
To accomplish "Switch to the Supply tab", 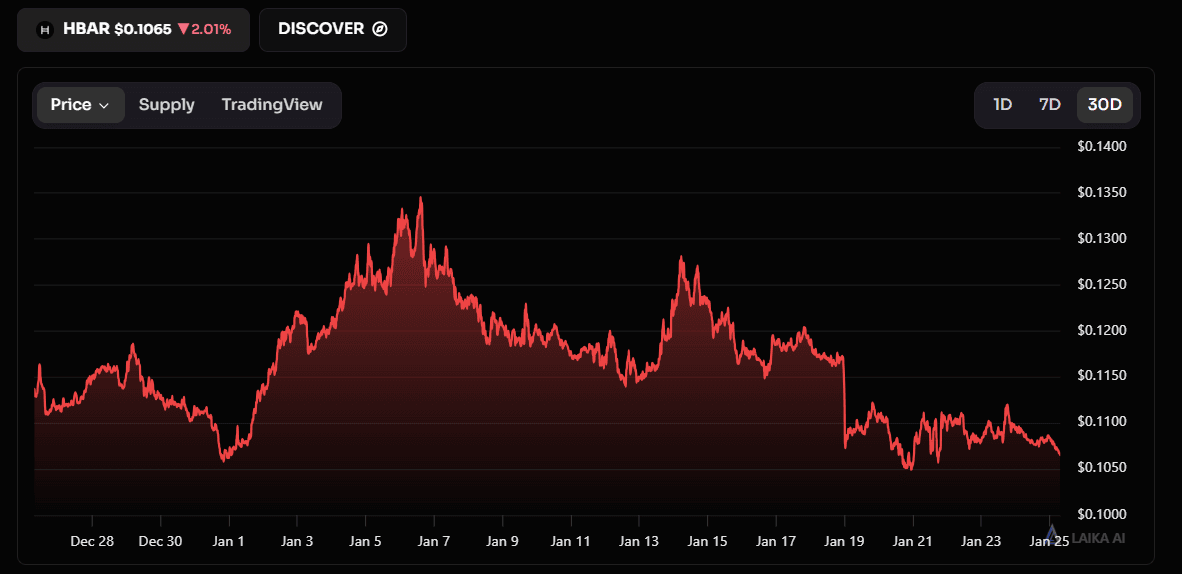I will click(167, 105).
